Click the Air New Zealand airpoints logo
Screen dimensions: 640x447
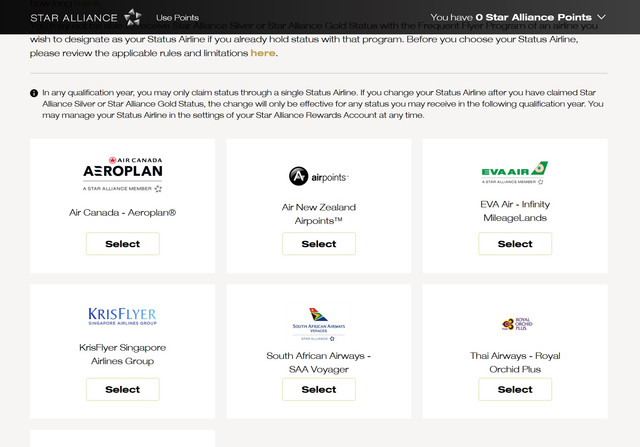pos(319,176)
